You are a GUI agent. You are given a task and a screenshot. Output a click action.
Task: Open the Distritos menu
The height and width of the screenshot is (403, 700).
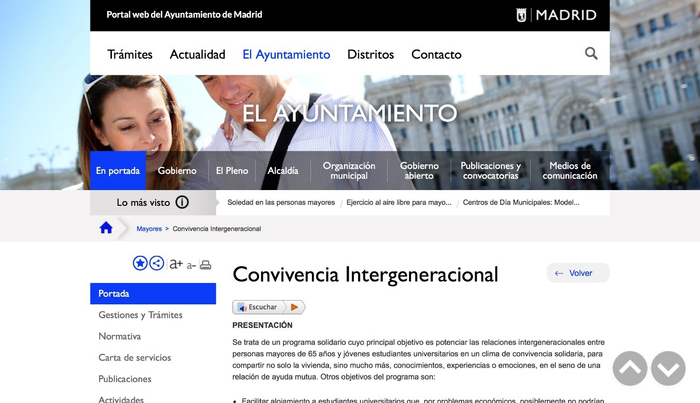click(x=371, y=54)
